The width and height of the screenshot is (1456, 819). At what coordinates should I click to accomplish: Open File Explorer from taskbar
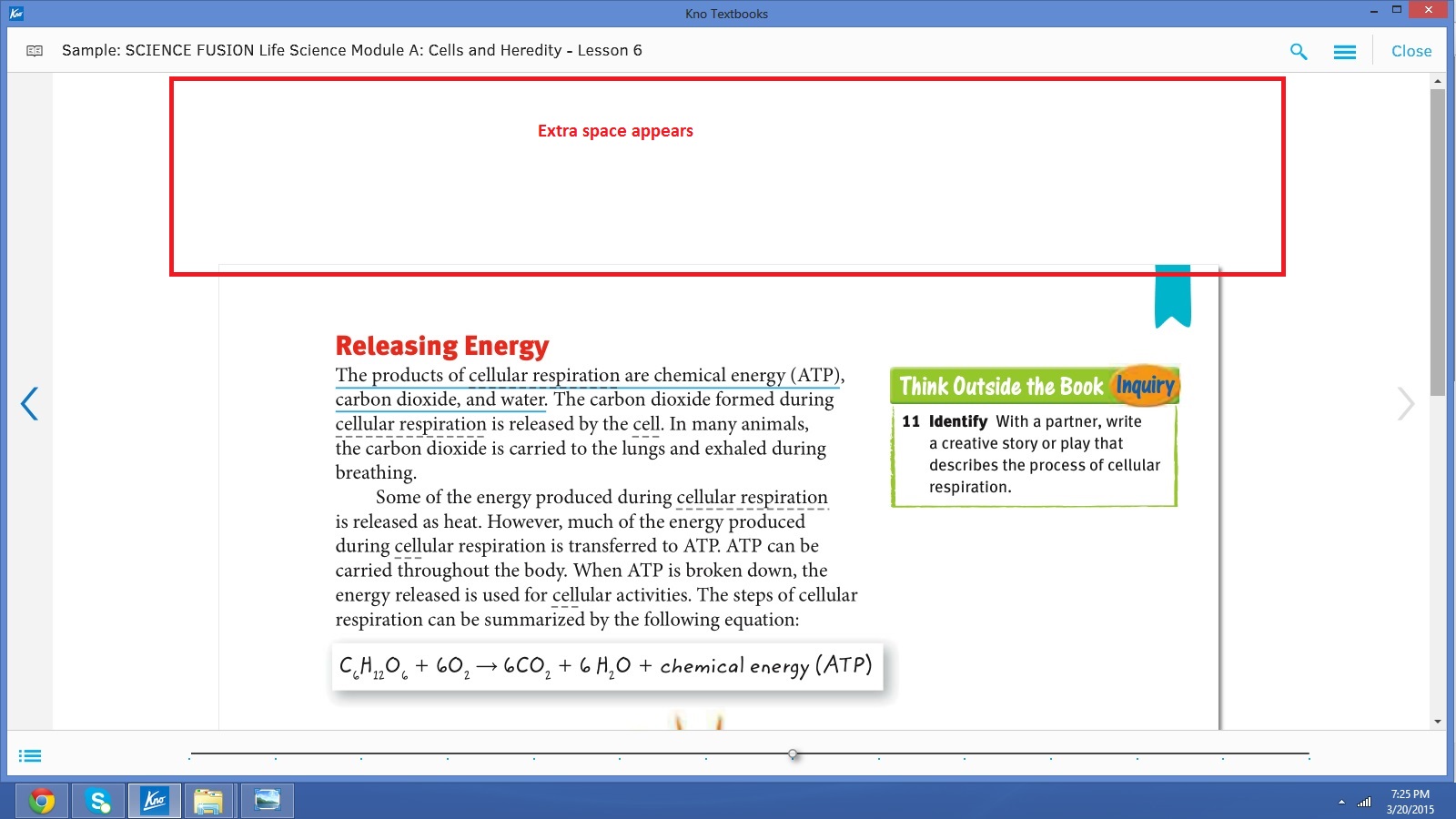coord(208,801)
